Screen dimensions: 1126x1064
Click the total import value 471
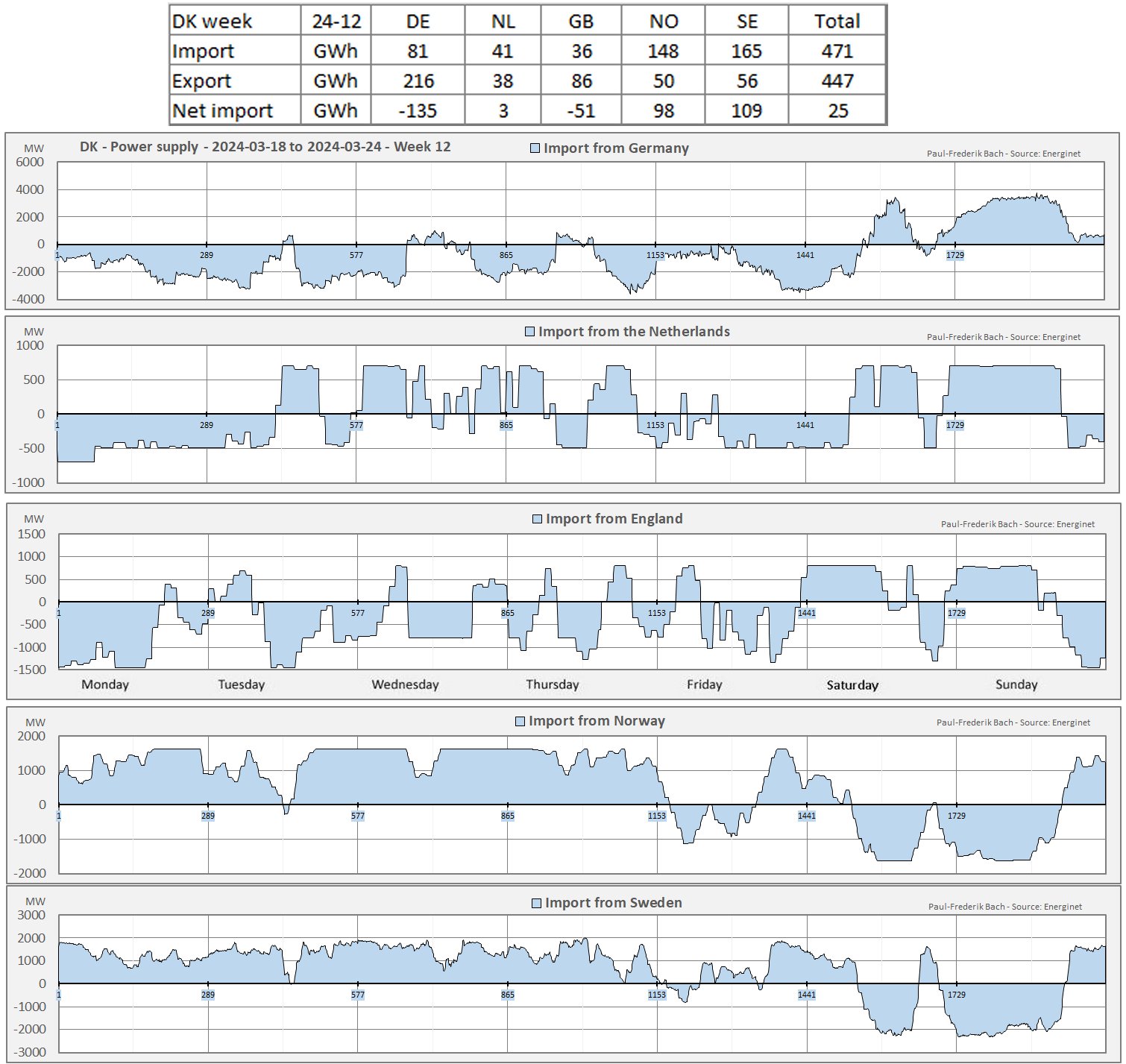tap(837, 51)
